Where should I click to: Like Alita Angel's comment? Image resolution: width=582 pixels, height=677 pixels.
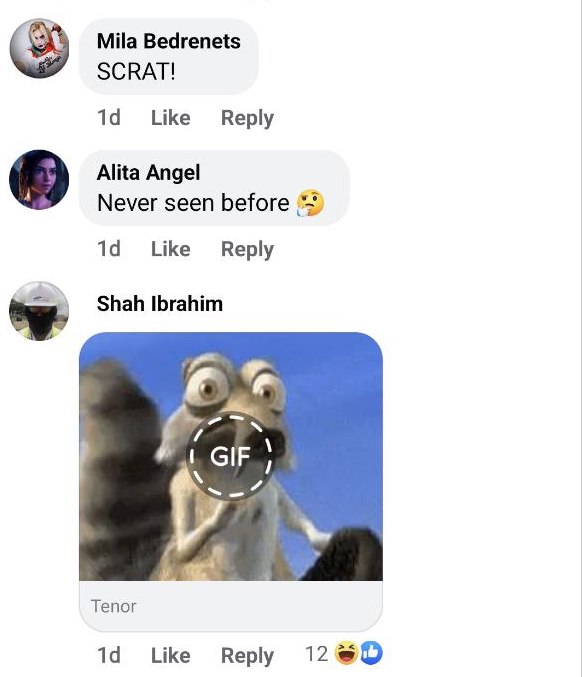[x=171, y=249]
